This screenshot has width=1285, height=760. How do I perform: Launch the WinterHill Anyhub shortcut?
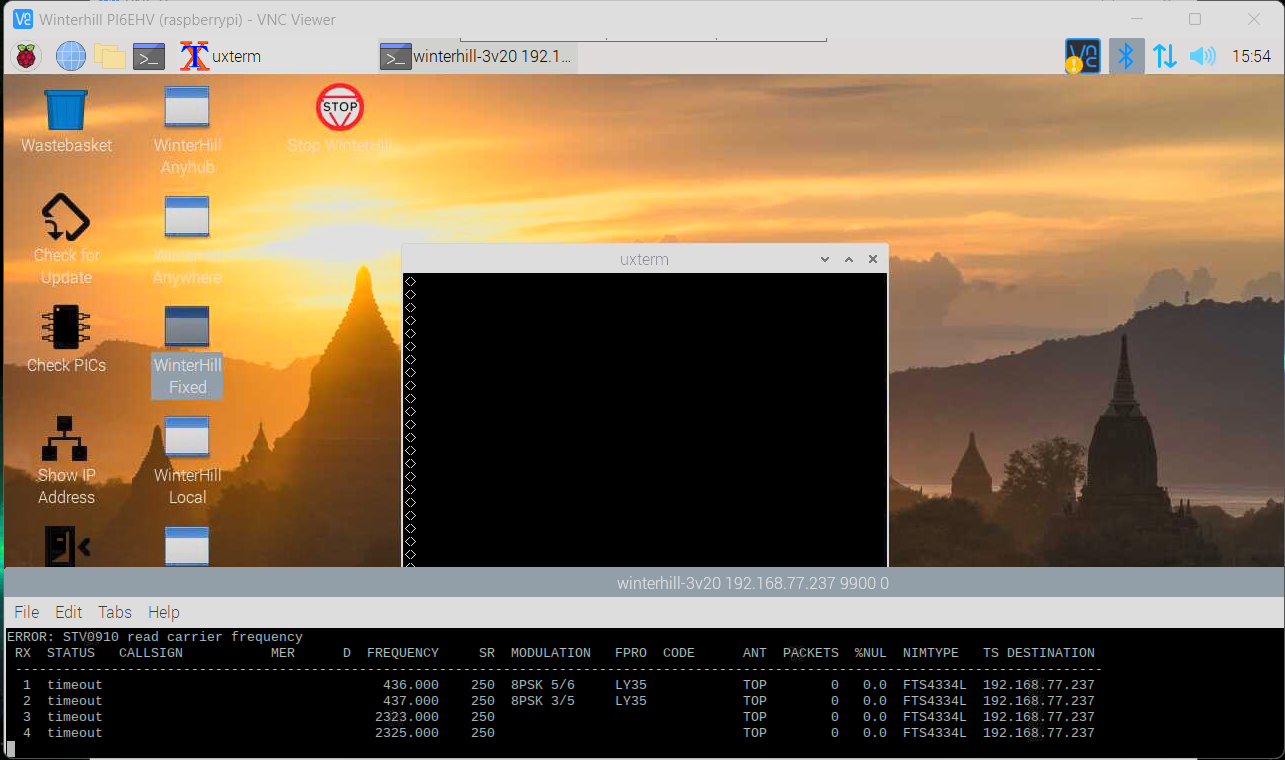(187, 109)
